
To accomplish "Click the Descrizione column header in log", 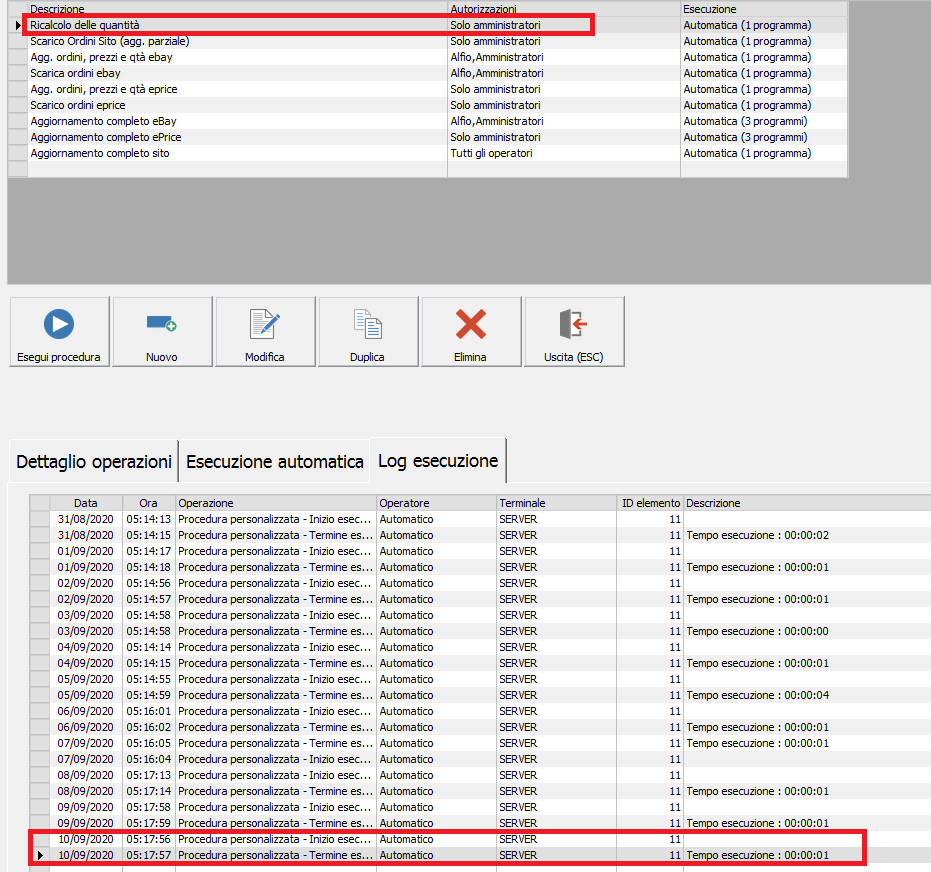I will [808, 503].
